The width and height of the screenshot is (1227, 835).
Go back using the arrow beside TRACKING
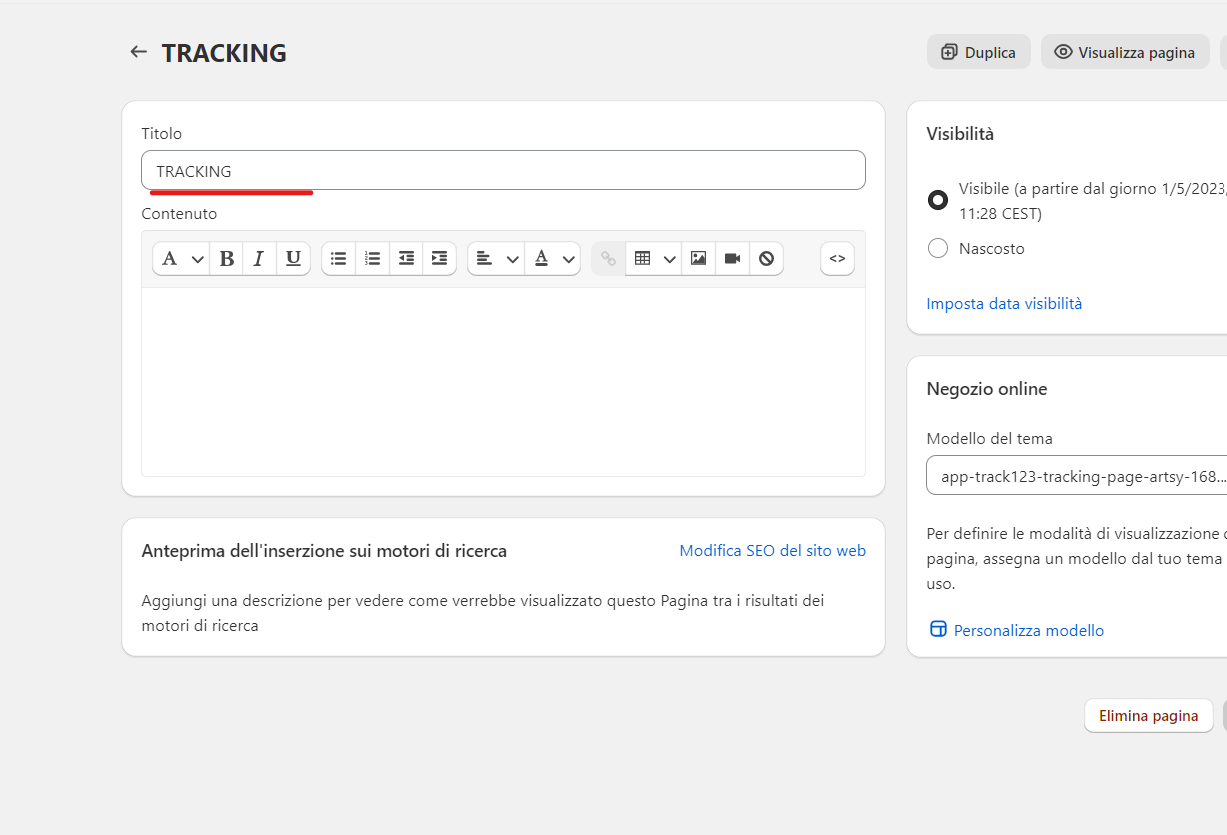tap(138, 52)
